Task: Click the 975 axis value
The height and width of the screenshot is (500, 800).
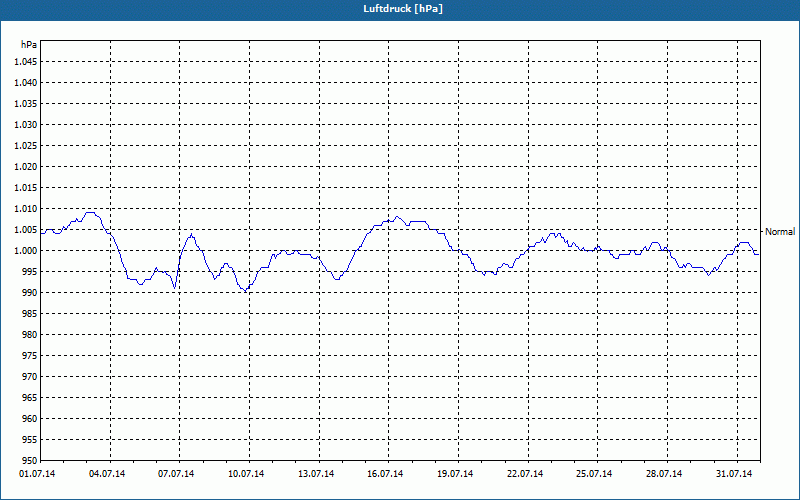Action: coord(30,356)
